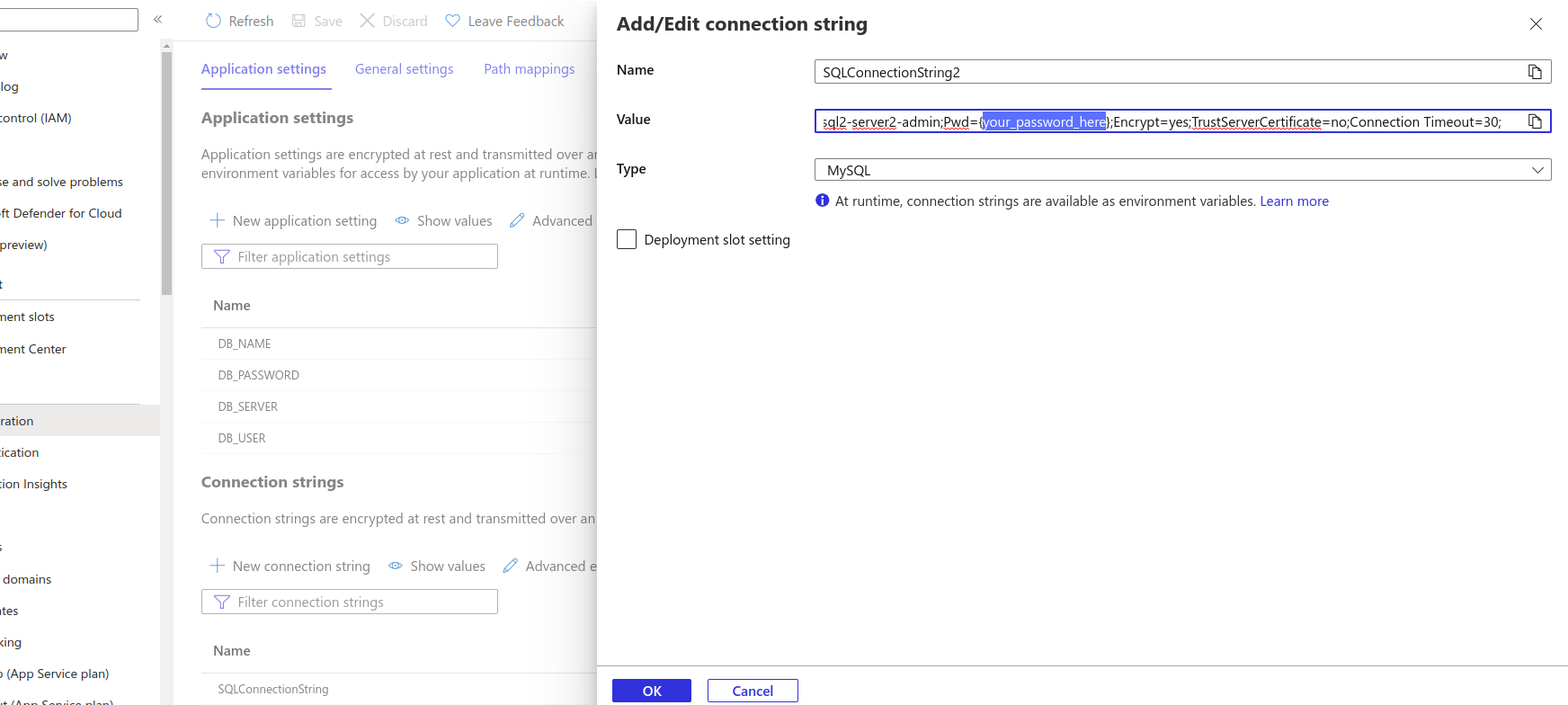Click pencil icon for connection strings Advanced edit

click(511, 566)
